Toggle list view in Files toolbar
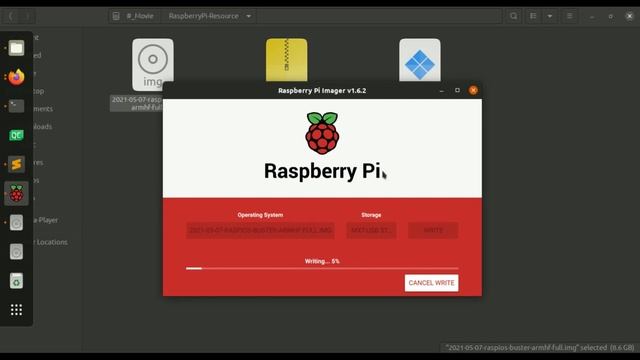 (533, 16)
